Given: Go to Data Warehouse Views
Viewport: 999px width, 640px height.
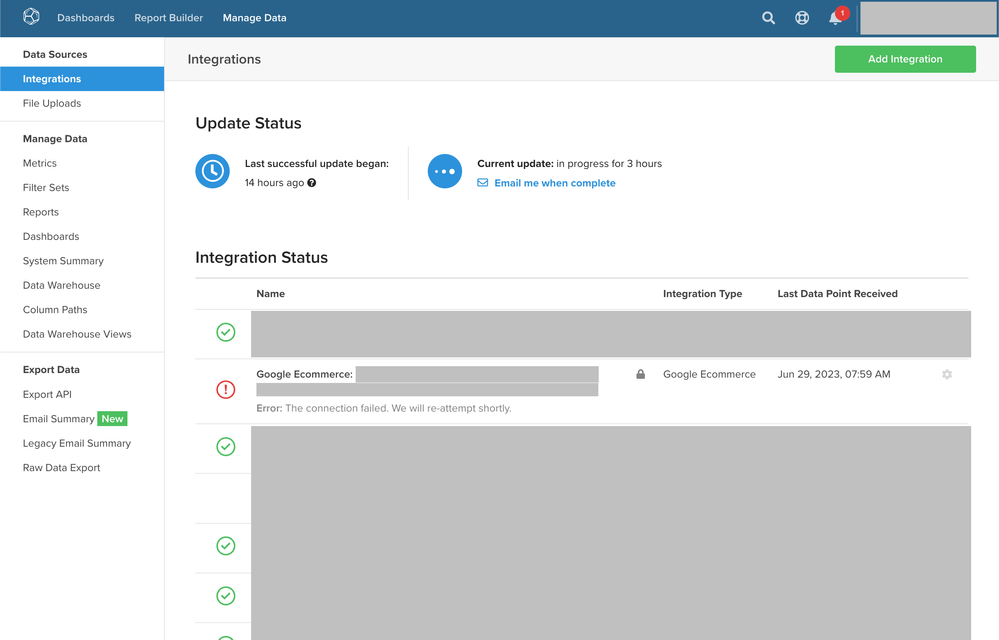Looking at the screenshot, I should (x=77, y=334).
